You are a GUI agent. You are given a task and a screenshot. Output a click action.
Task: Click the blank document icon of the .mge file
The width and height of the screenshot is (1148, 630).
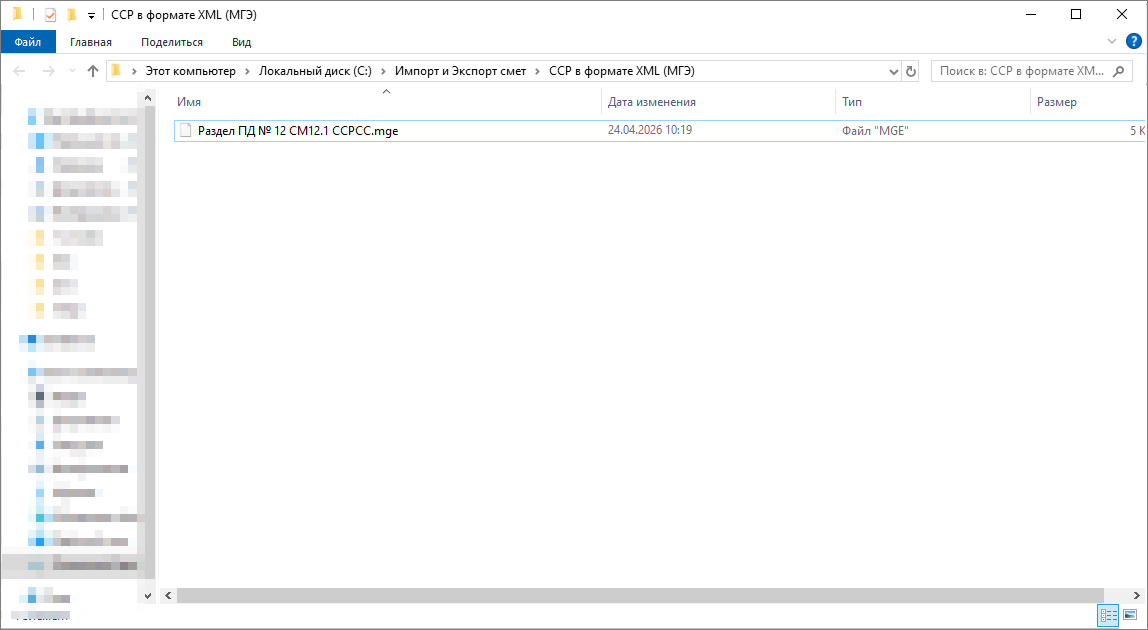(186, 130)
